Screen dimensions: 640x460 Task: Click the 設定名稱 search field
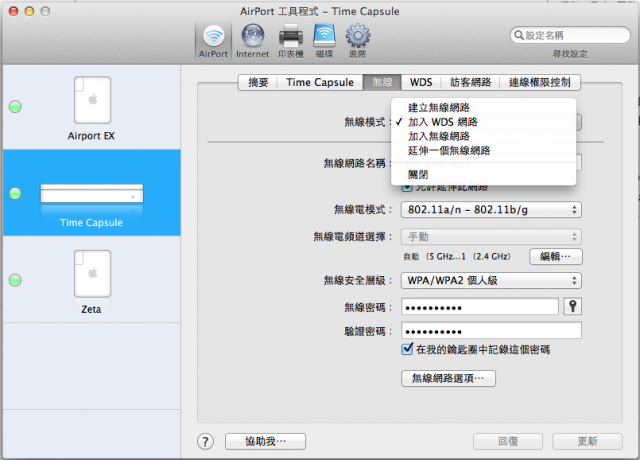coord(570,35)
